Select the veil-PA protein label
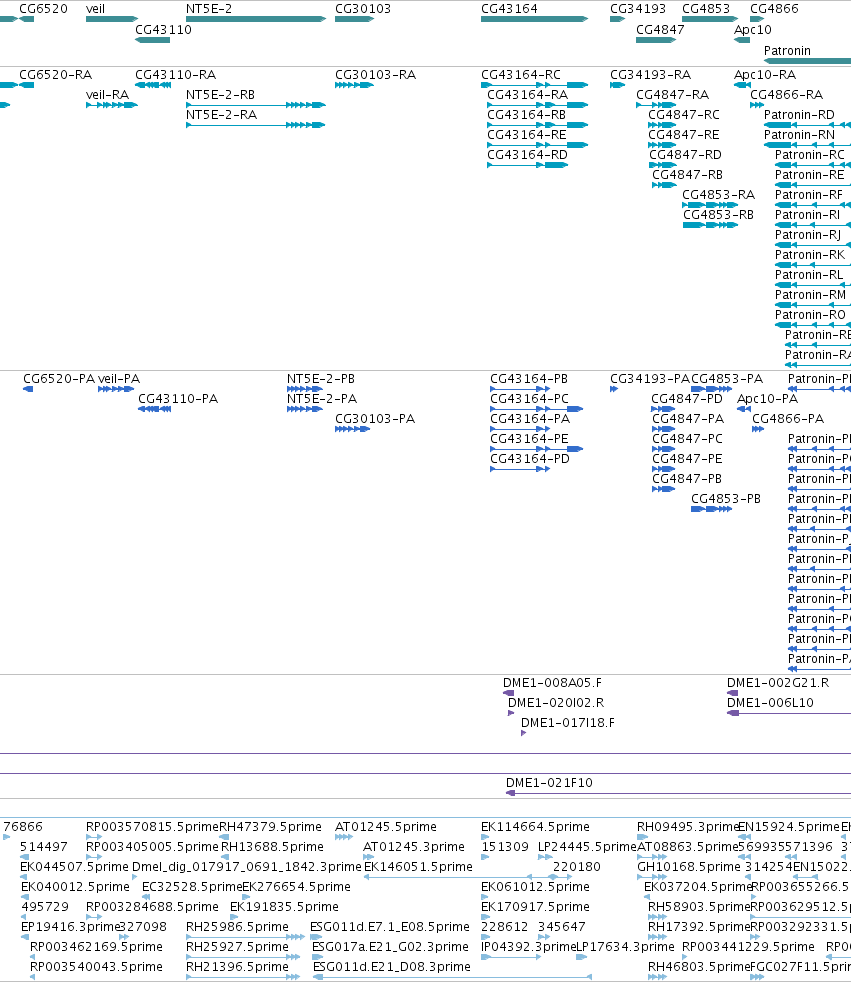Screen dimensions: 851x982 pyautogui.click(x=119, y=379)
